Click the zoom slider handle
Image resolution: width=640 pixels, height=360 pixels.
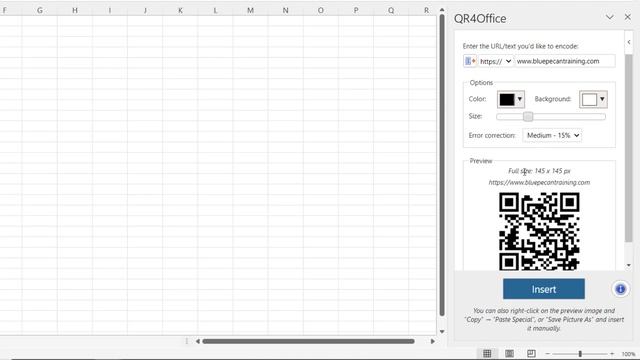pyautogui.click(x=580, y=354)
